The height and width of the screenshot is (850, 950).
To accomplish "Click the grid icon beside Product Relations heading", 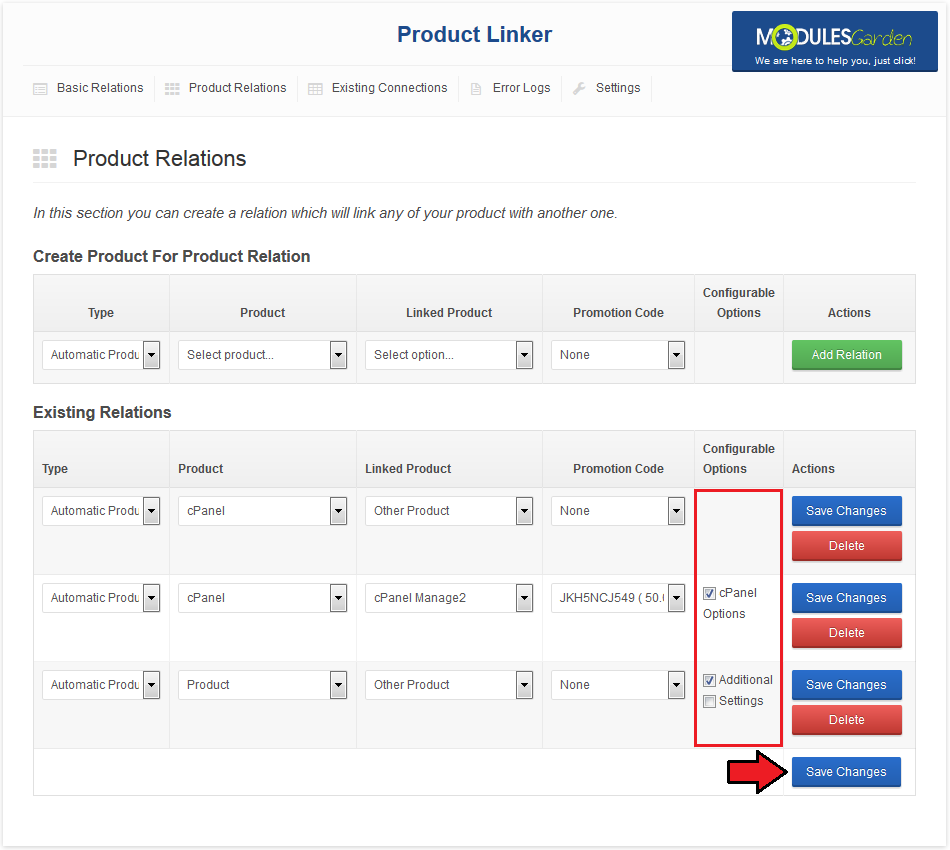I will [x=45, y=158].
